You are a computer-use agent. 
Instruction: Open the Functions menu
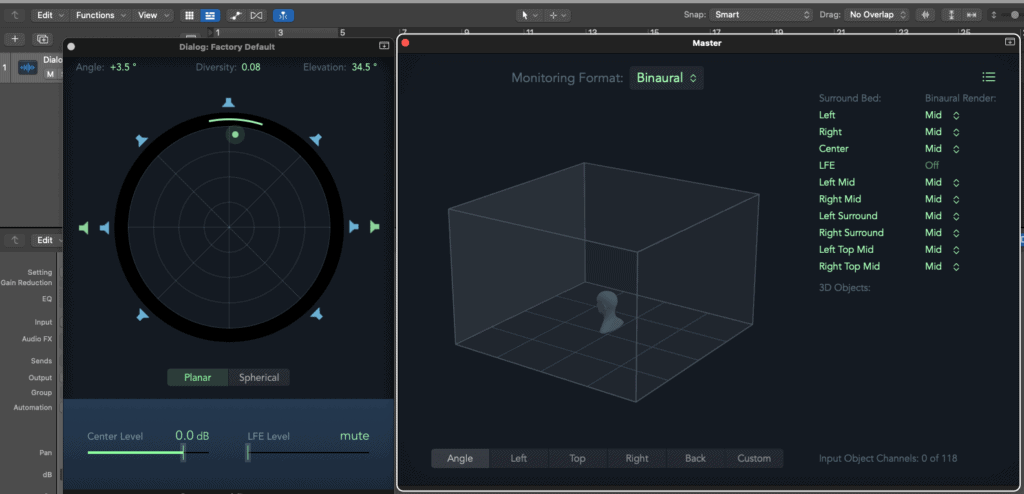100,16
